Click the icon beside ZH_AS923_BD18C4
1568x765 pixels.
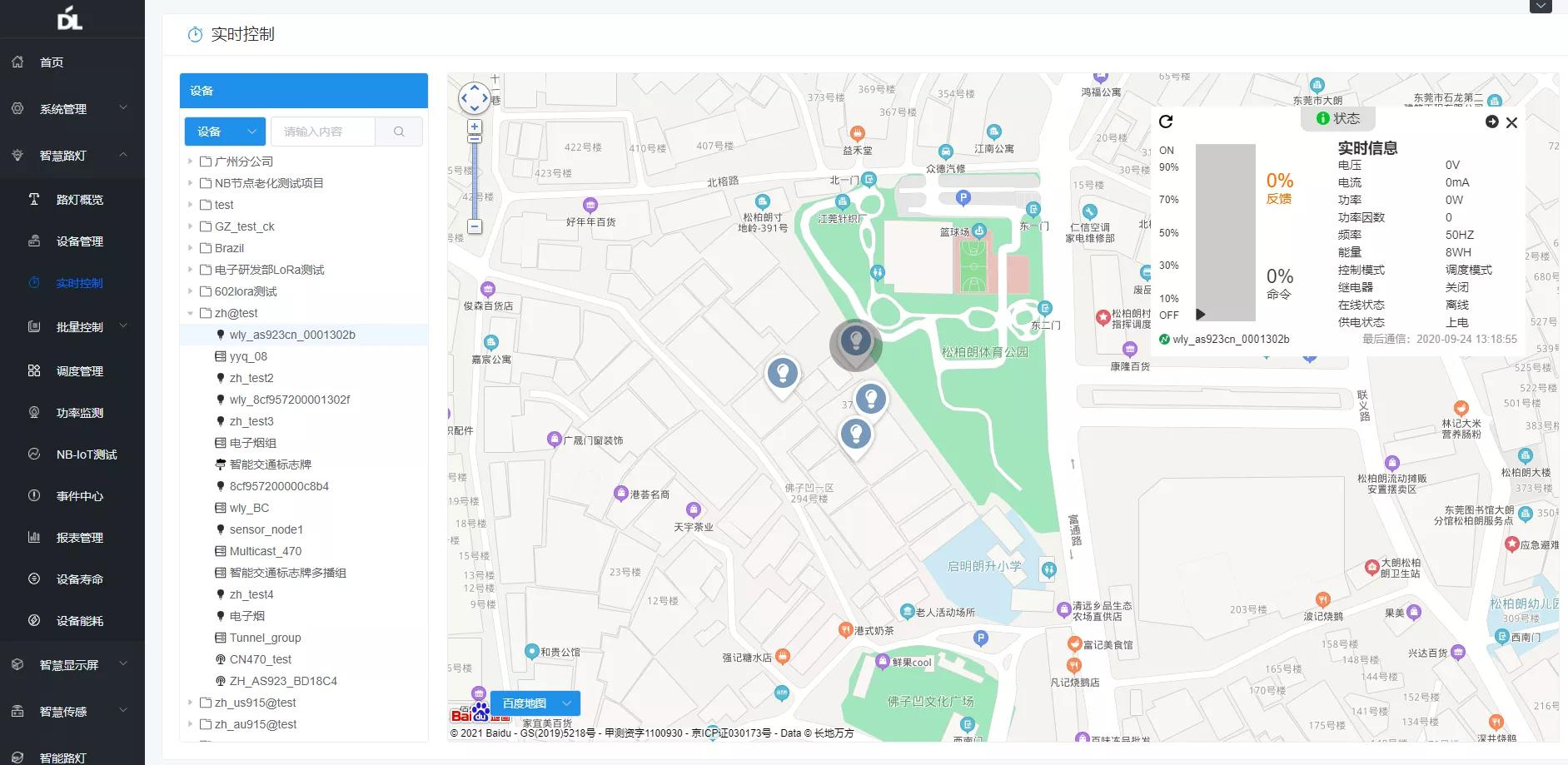(221, 681)
